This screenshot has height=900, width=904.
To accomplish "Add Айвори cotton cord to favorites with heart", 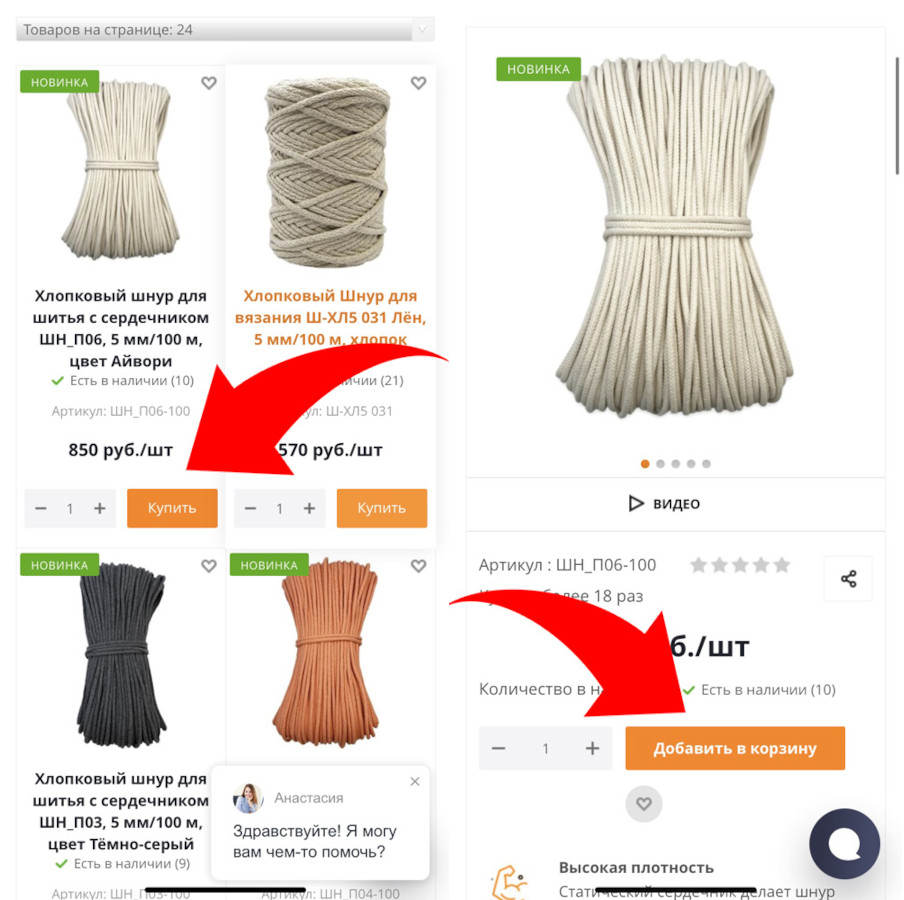I will 209,83.
